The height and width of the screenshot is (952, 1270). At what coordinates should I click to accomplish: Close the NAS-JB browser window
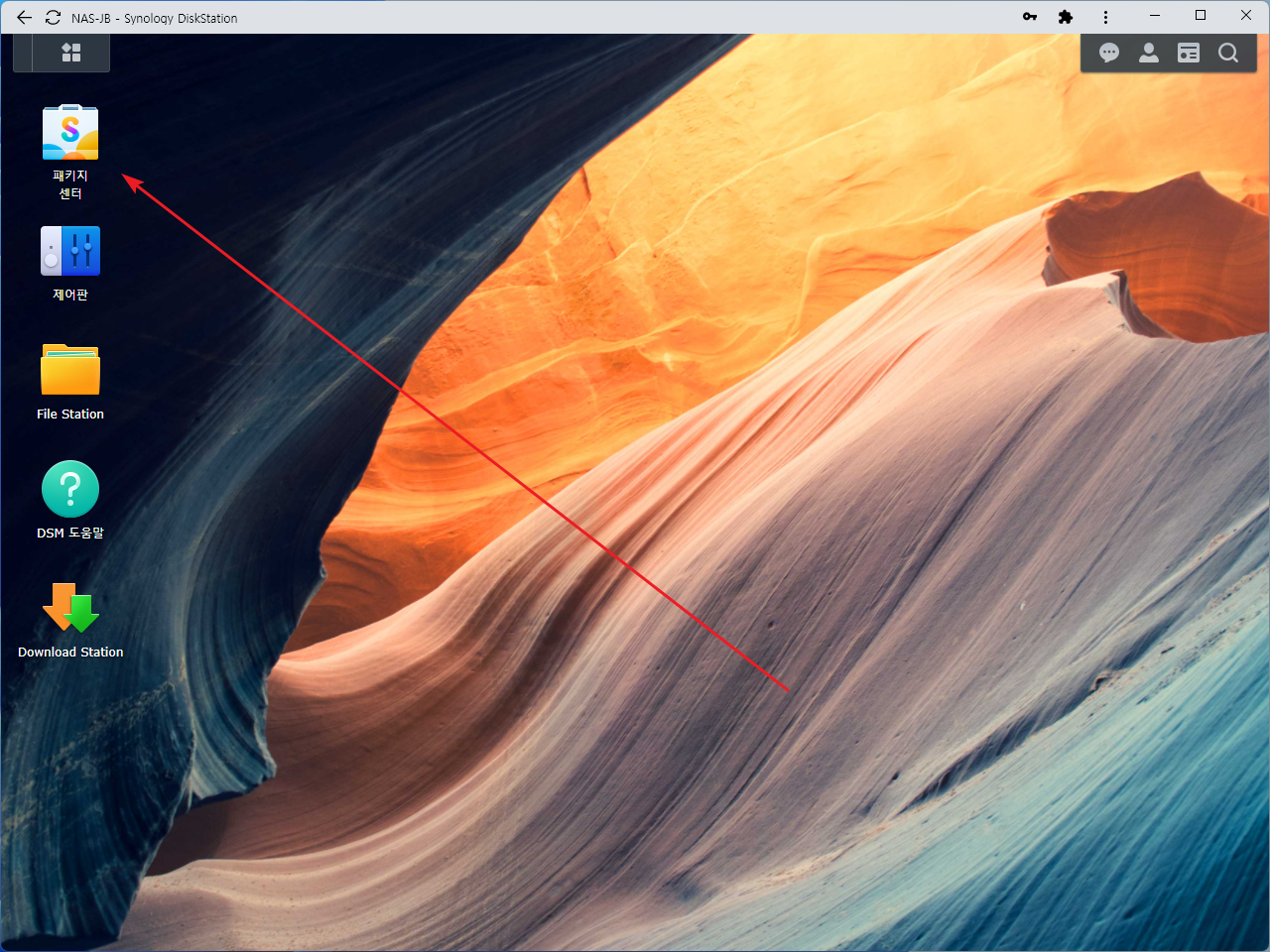point(1246,16)
